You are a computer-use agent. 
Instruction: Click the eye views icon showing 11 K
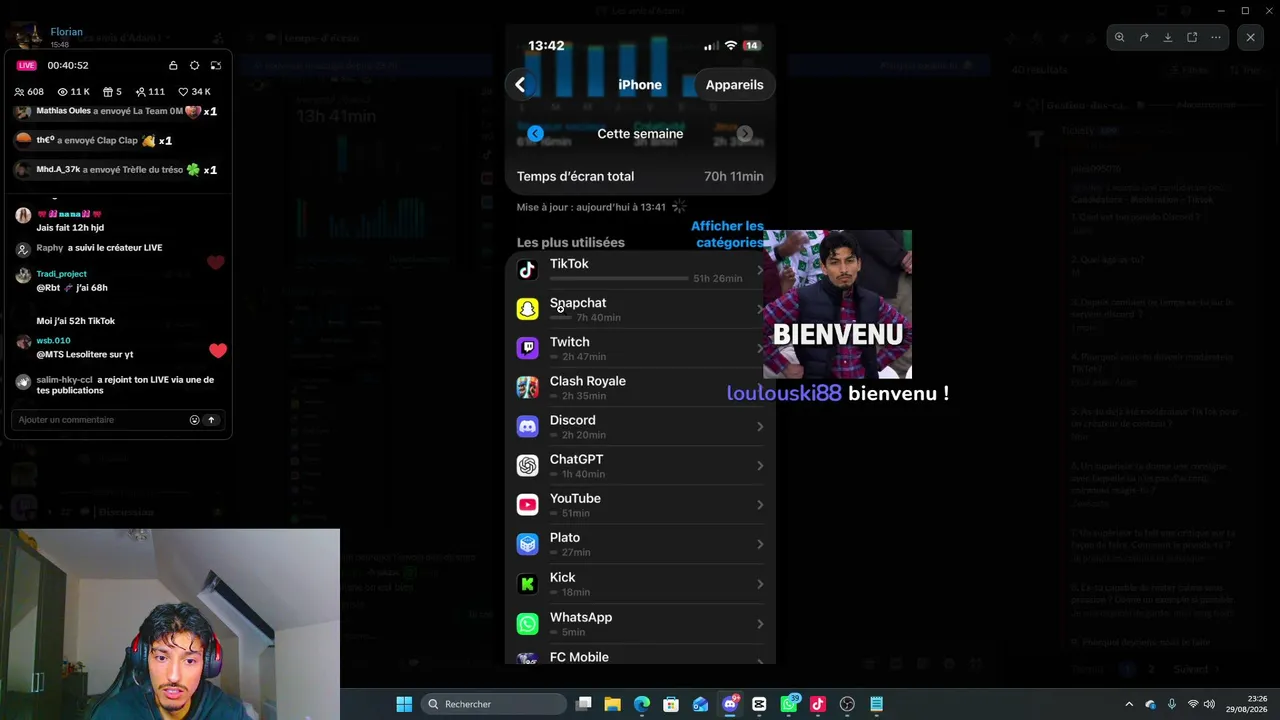pyautogui.click(x=61, y=92)
